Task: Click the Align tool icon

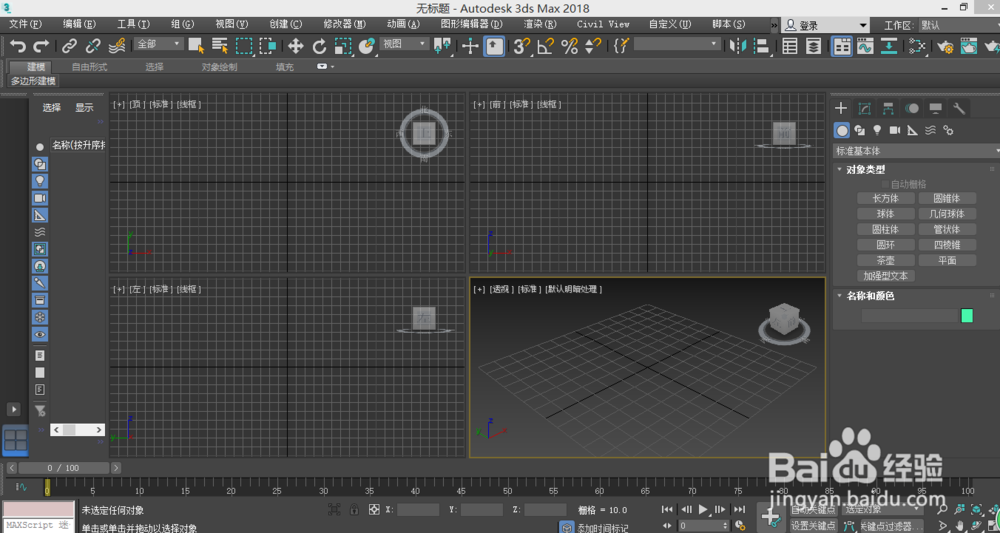Action: [x=761, y=46]
